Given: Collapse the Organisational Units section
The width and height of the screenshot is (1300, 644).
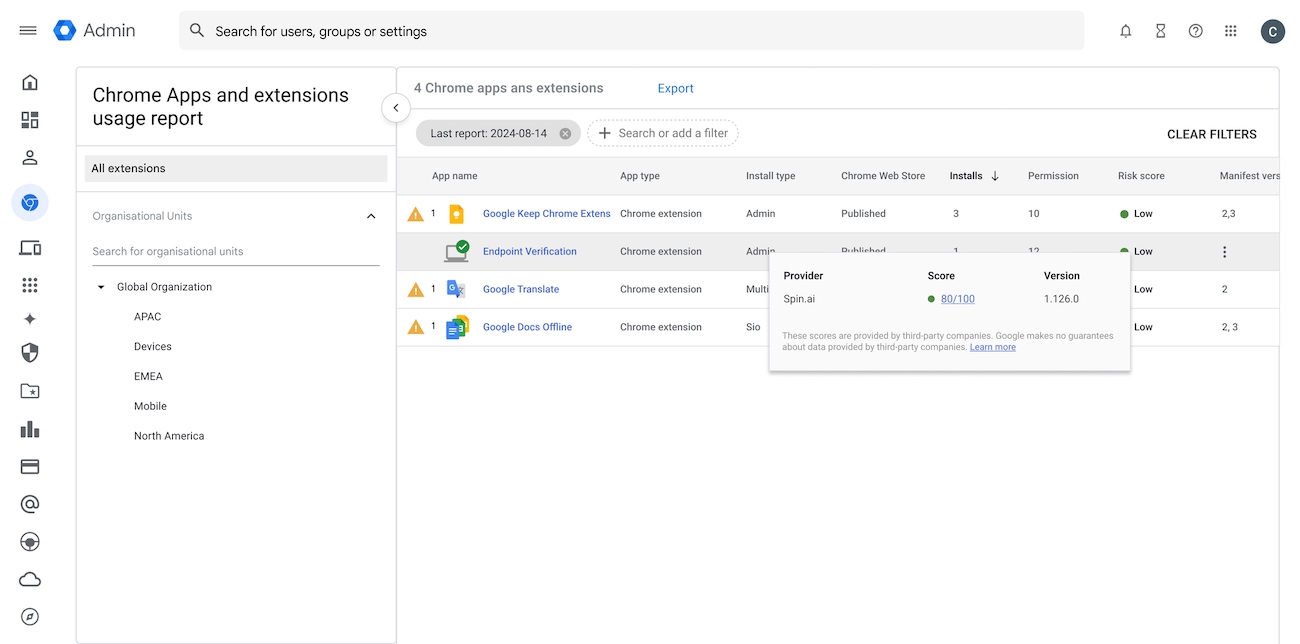Looking at the screenshot, I should point(371,216).
